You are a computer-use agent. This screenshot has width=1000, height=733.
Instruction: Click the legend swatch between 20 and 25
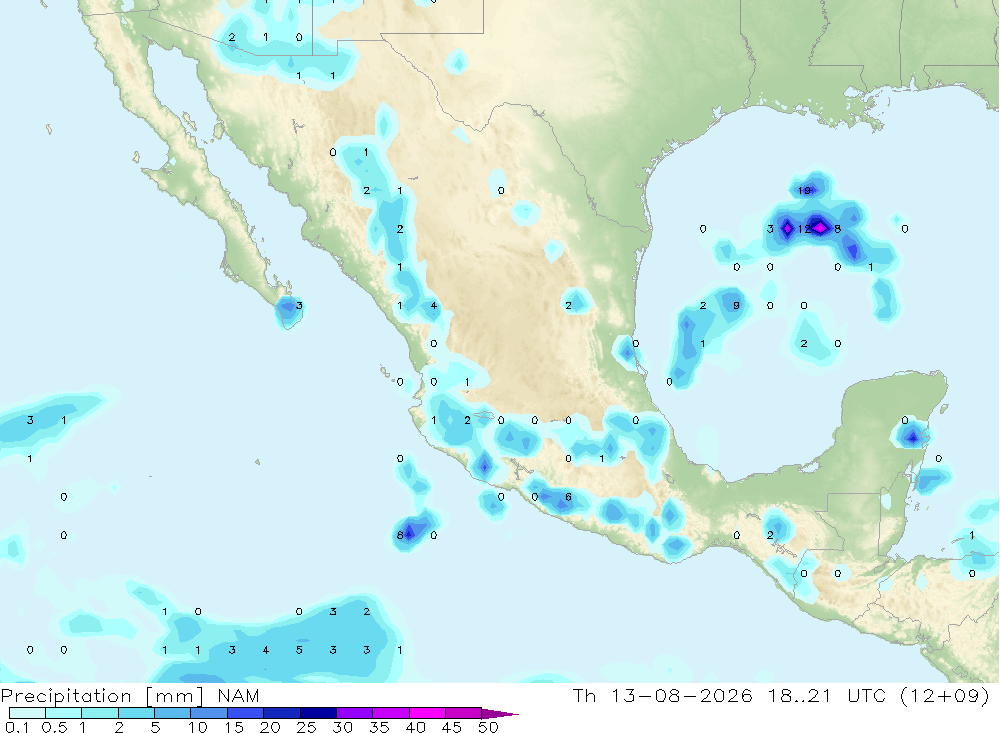click(281, 713)
